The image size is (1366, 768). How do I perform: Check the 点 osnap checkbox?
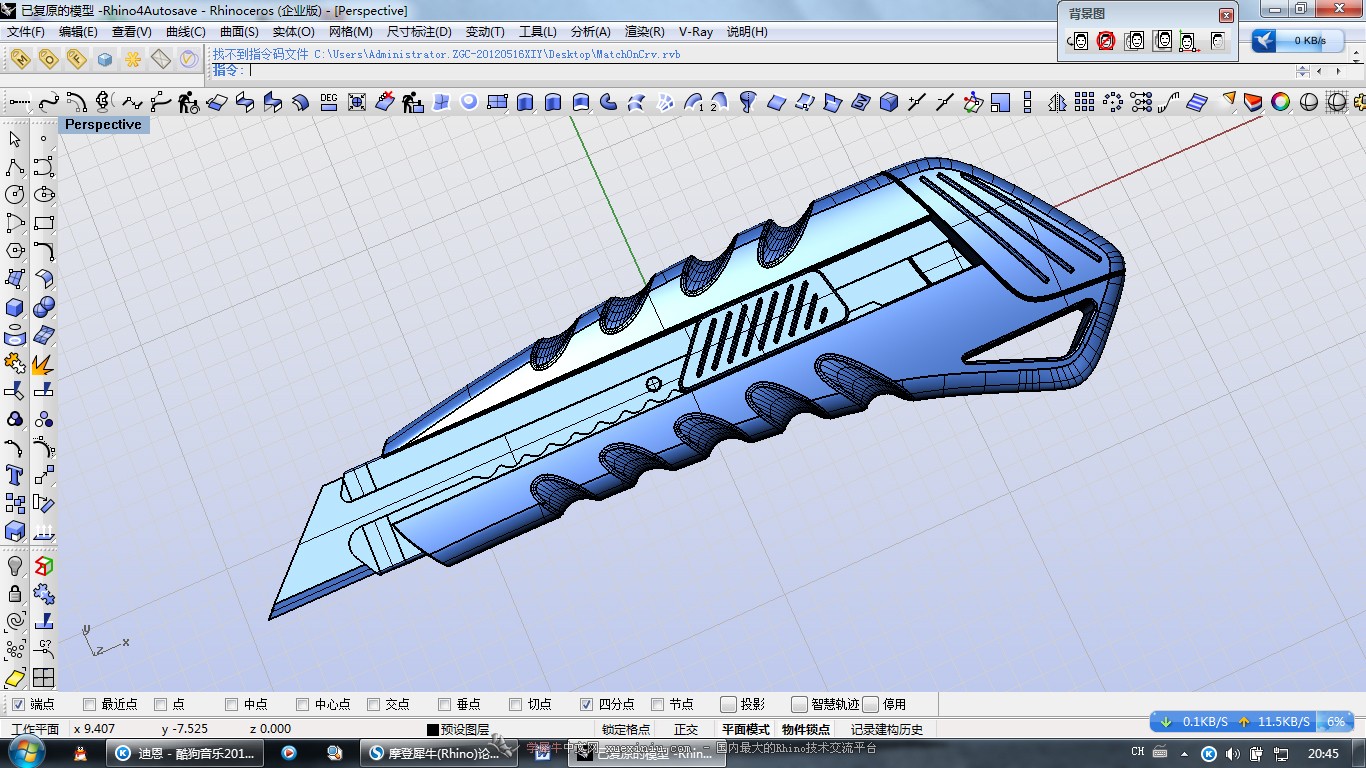click(161, 704)
